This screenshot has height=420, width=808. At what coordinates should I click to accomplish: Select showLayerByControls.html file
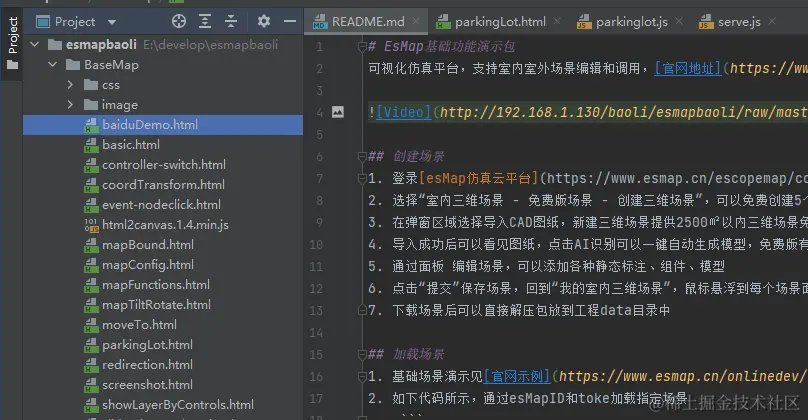[178, 405]
